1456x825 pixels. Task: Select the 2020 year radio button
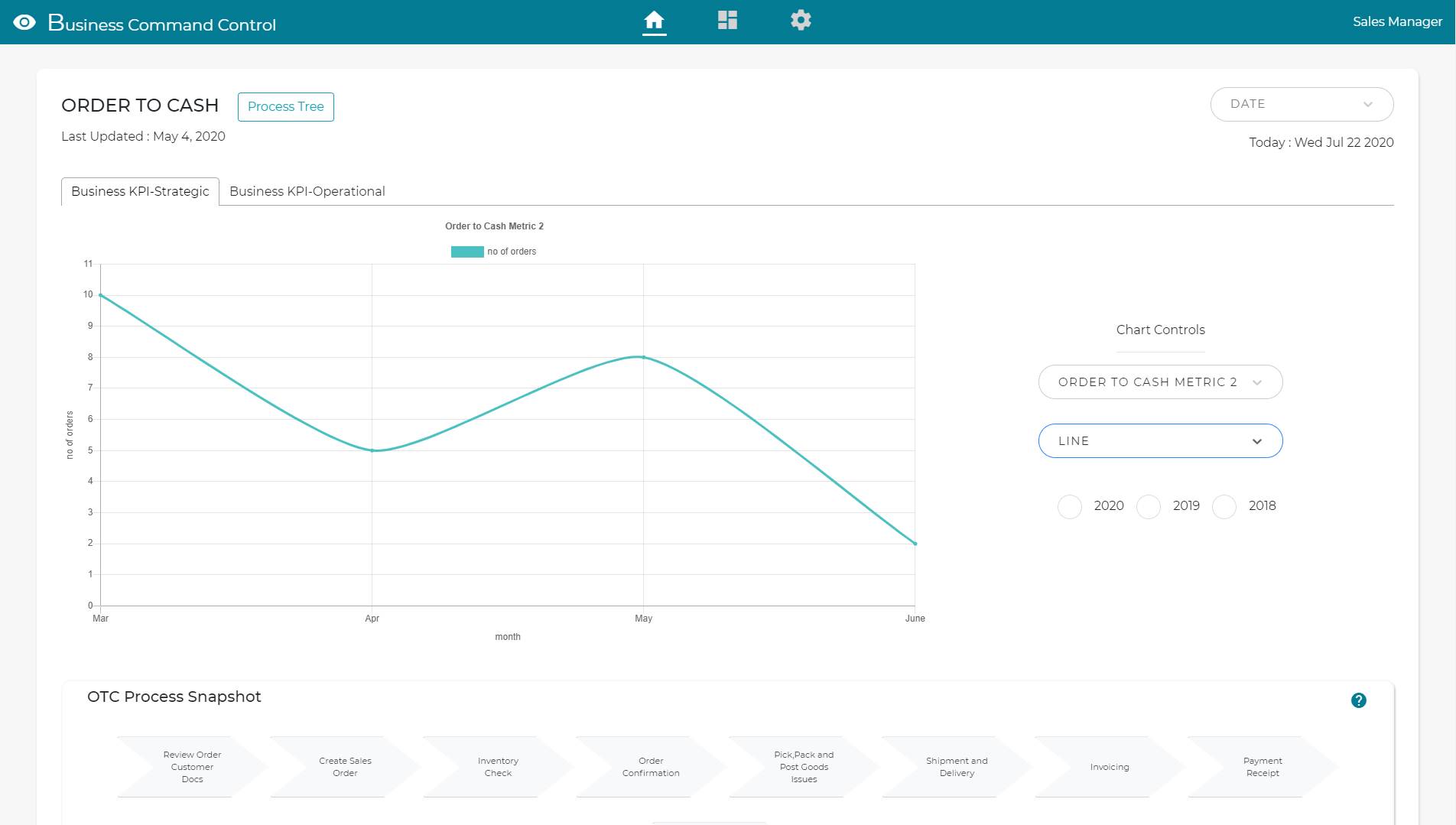(1069, 506)
